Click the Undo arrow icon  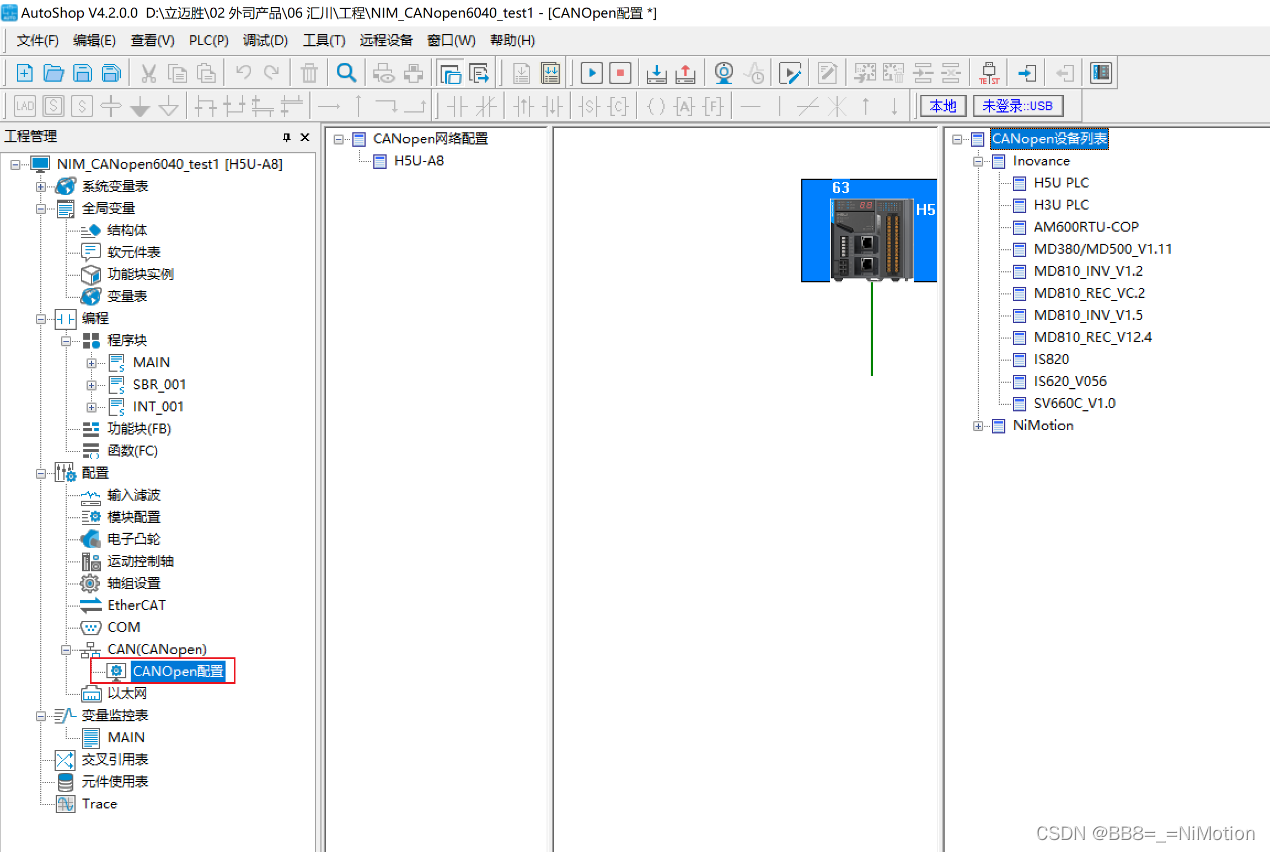243,73
